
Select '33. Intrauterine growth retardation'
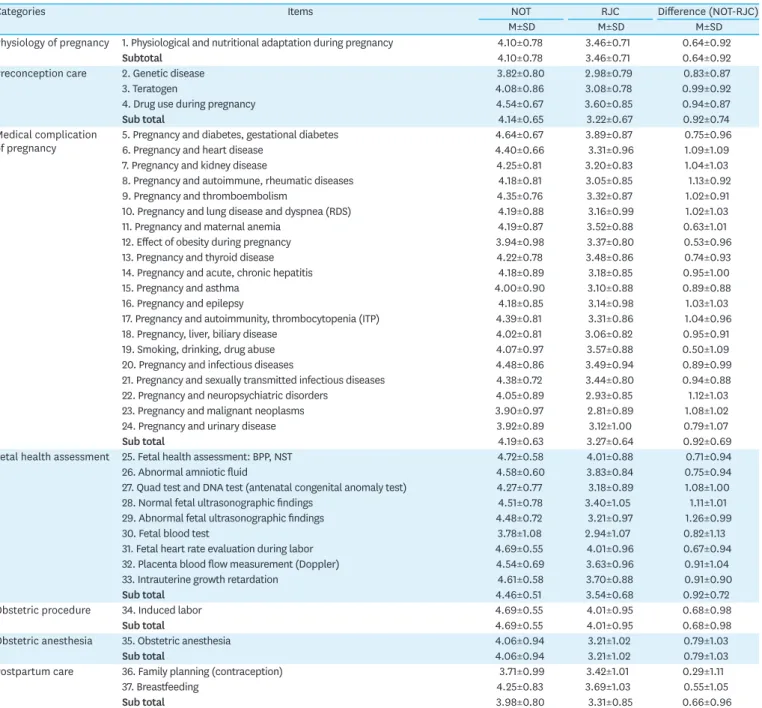click(200, 579)
